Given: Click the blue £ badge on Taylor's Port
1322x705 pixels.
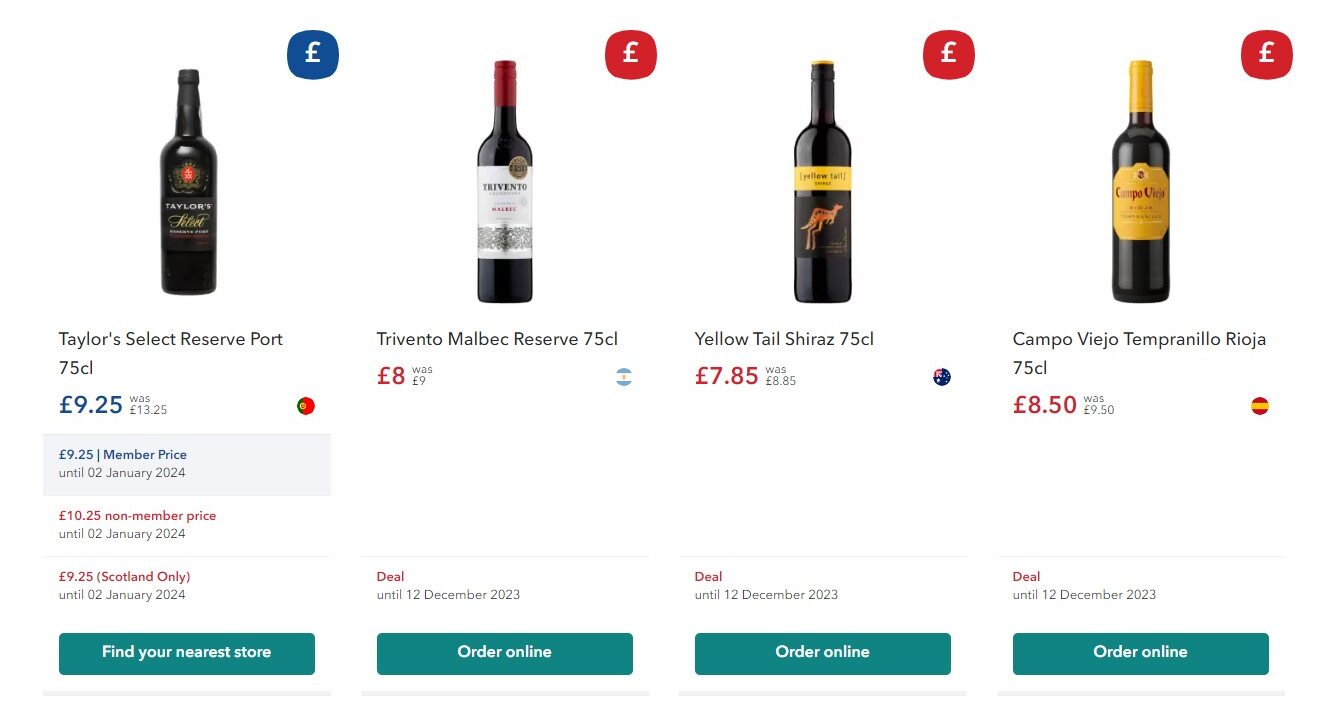Looking at the screenshot, I should click(x=313, y=55).
